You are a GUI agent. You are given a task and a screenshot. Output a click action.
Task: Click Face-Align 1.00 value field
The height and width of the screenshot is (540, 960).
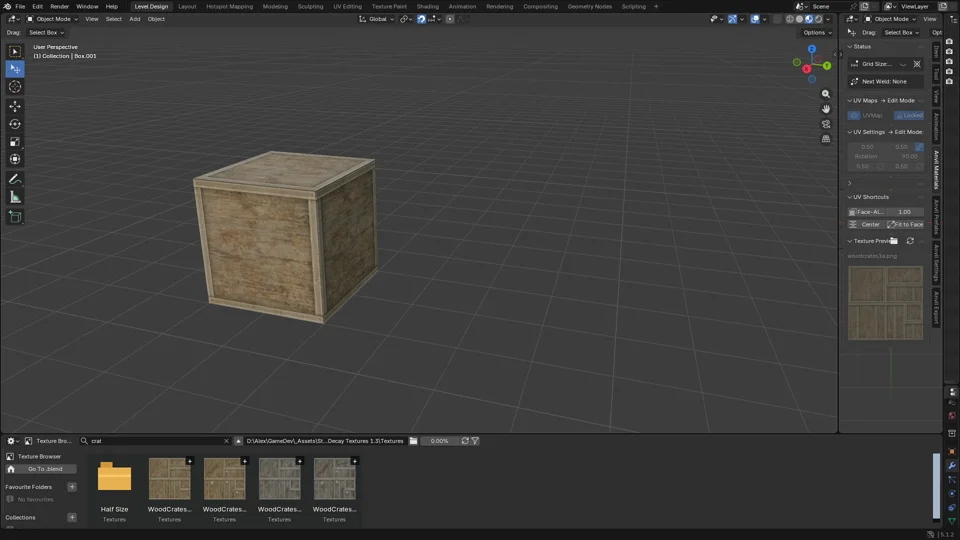[904, 212]
